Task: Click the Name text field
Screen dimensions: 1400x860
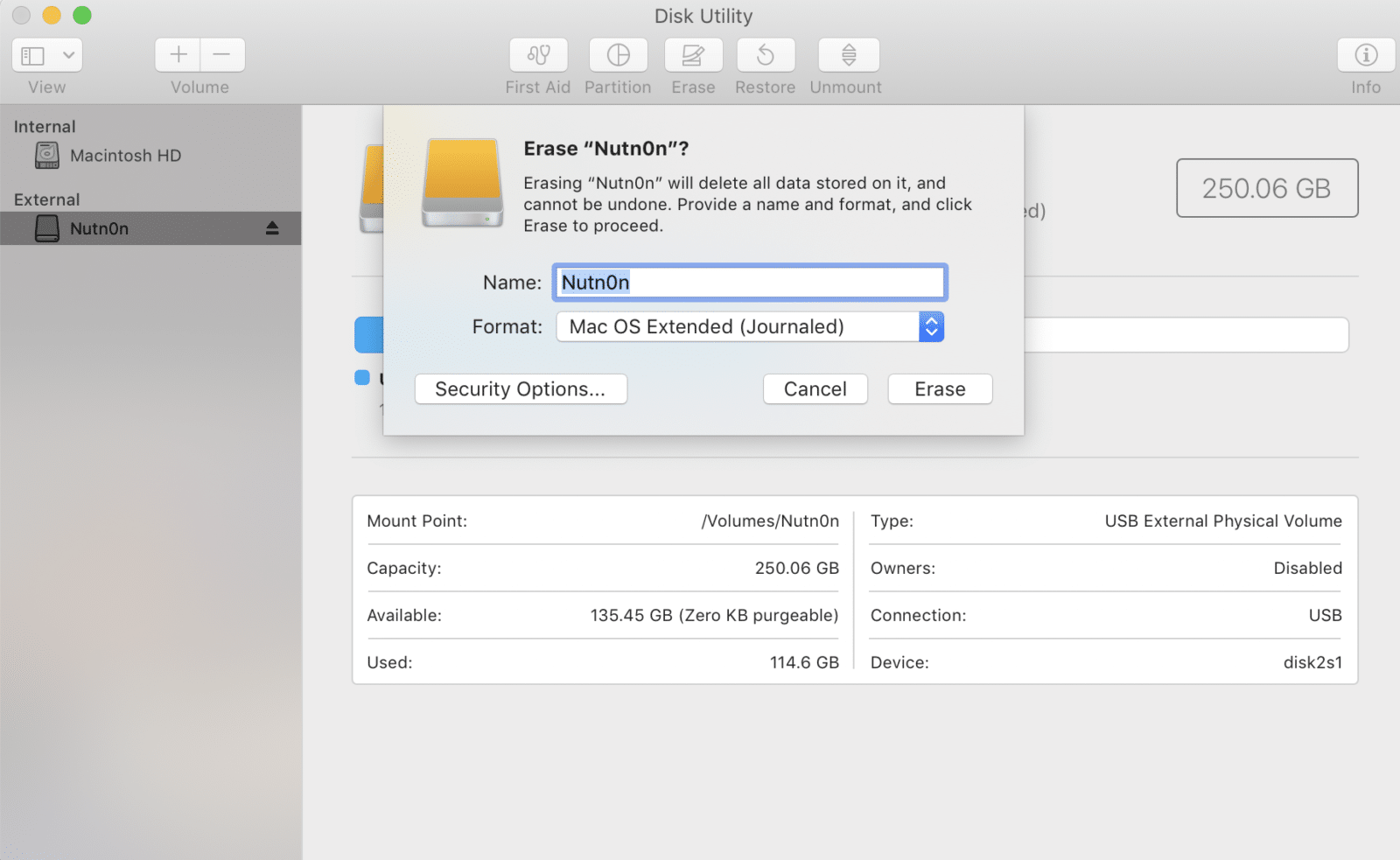Action: pyautogui.click(x=749, y=283)
